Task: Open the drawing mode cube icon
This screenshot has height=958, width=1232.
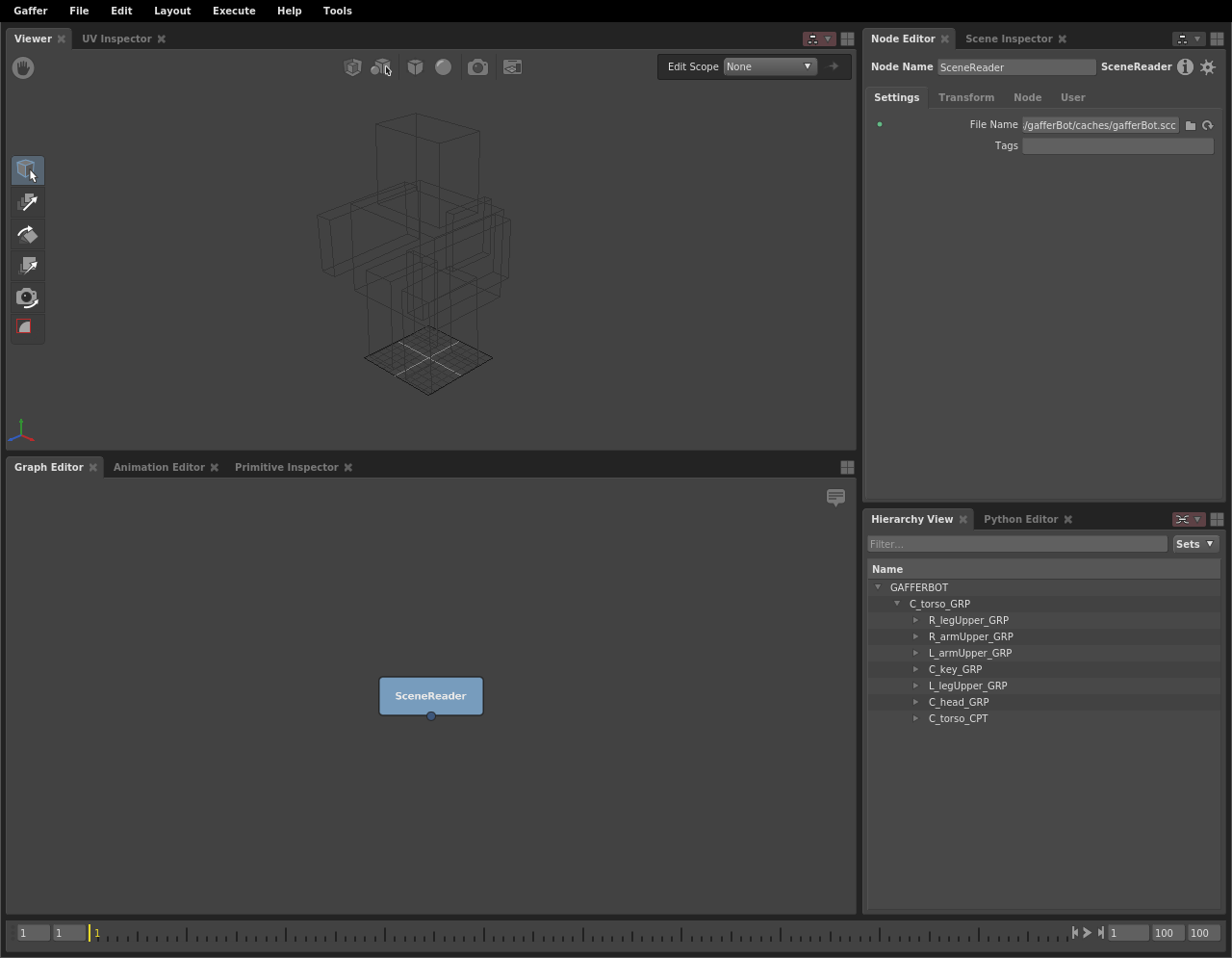Action: [x=415, y=67]
